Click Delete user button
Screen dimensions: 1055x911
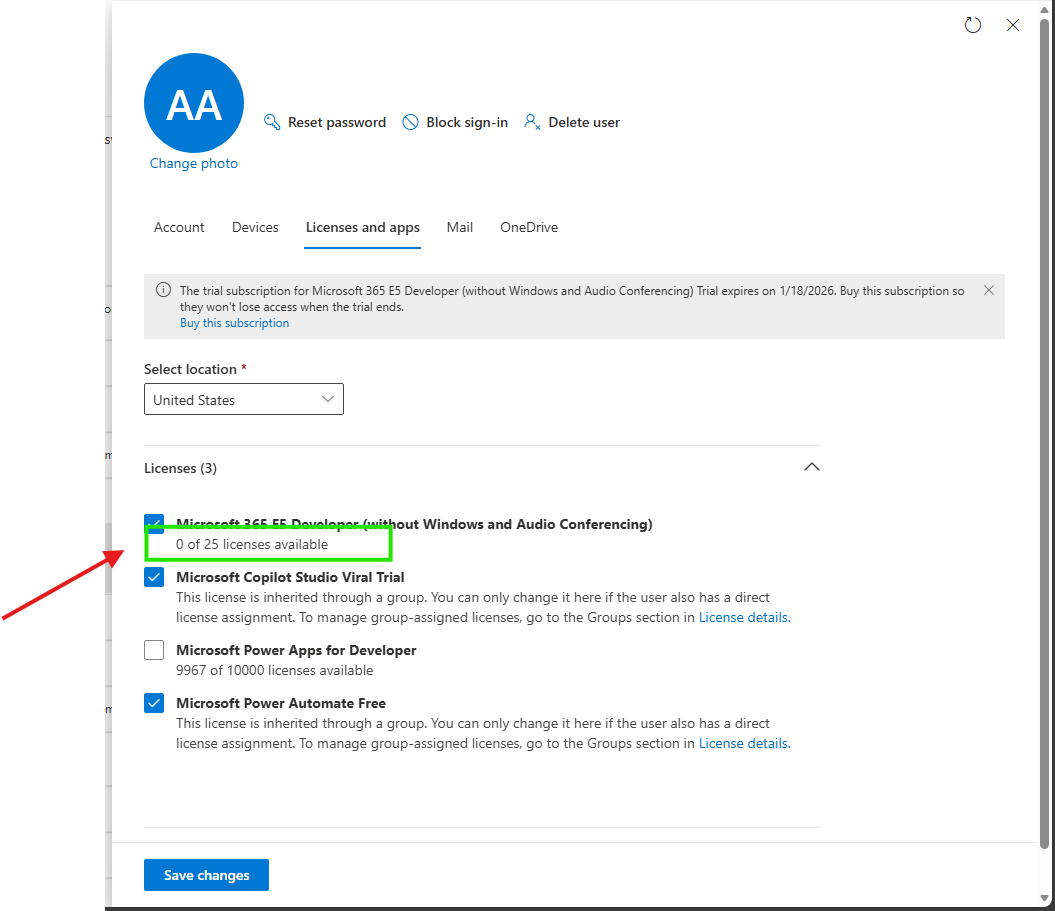(572, 122)
